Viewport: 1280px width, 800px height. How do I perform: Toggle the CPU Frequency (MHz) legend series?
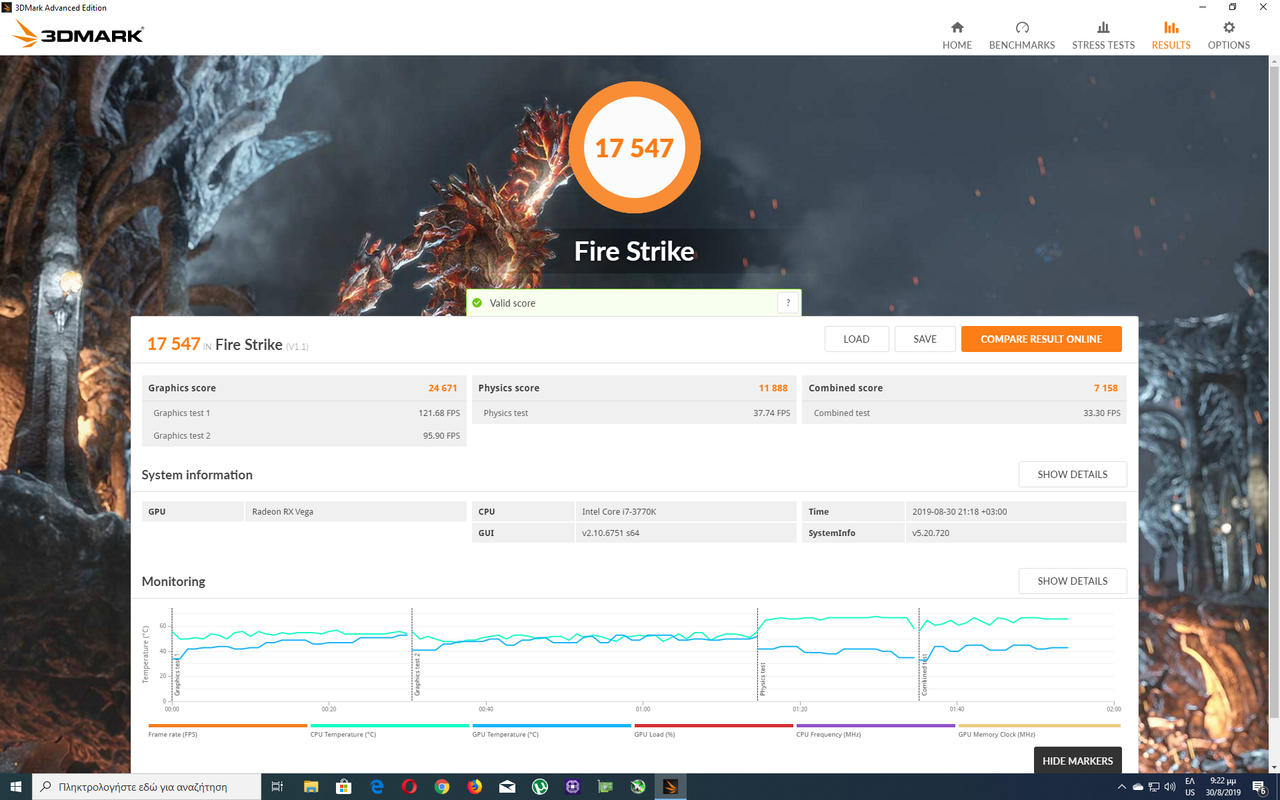(x=875, y=731)
